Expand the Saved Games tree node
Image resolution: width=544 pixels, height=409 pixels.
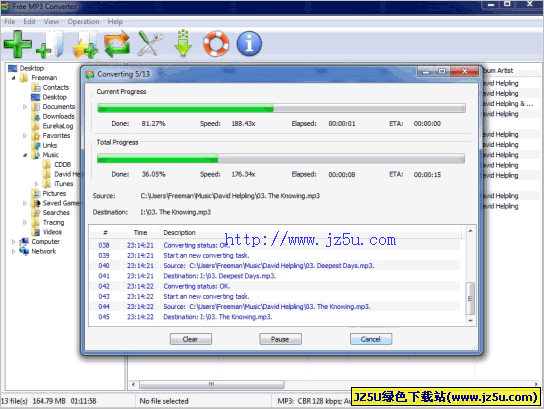coord(25,203)
